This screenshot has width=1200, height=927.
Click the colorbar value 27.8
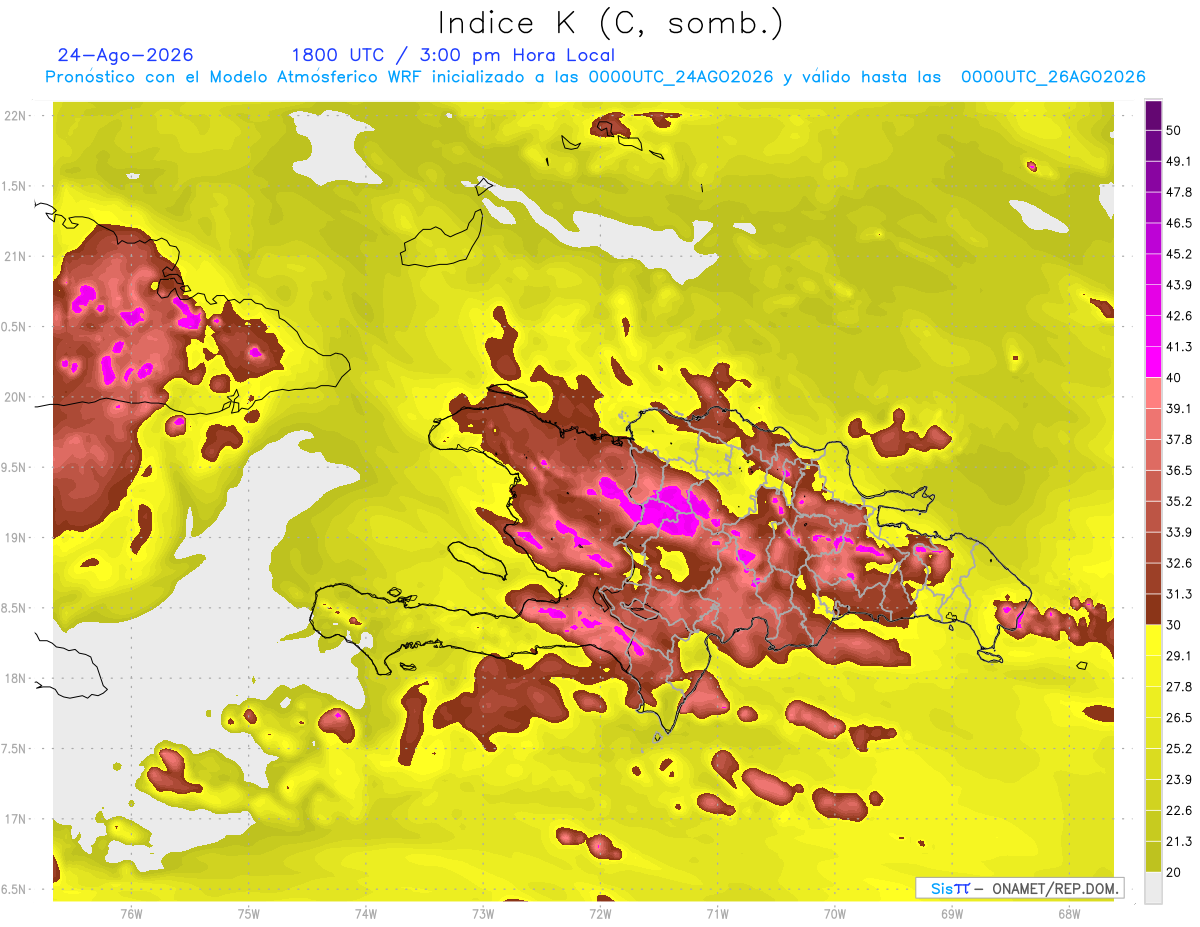point(1179,687)
